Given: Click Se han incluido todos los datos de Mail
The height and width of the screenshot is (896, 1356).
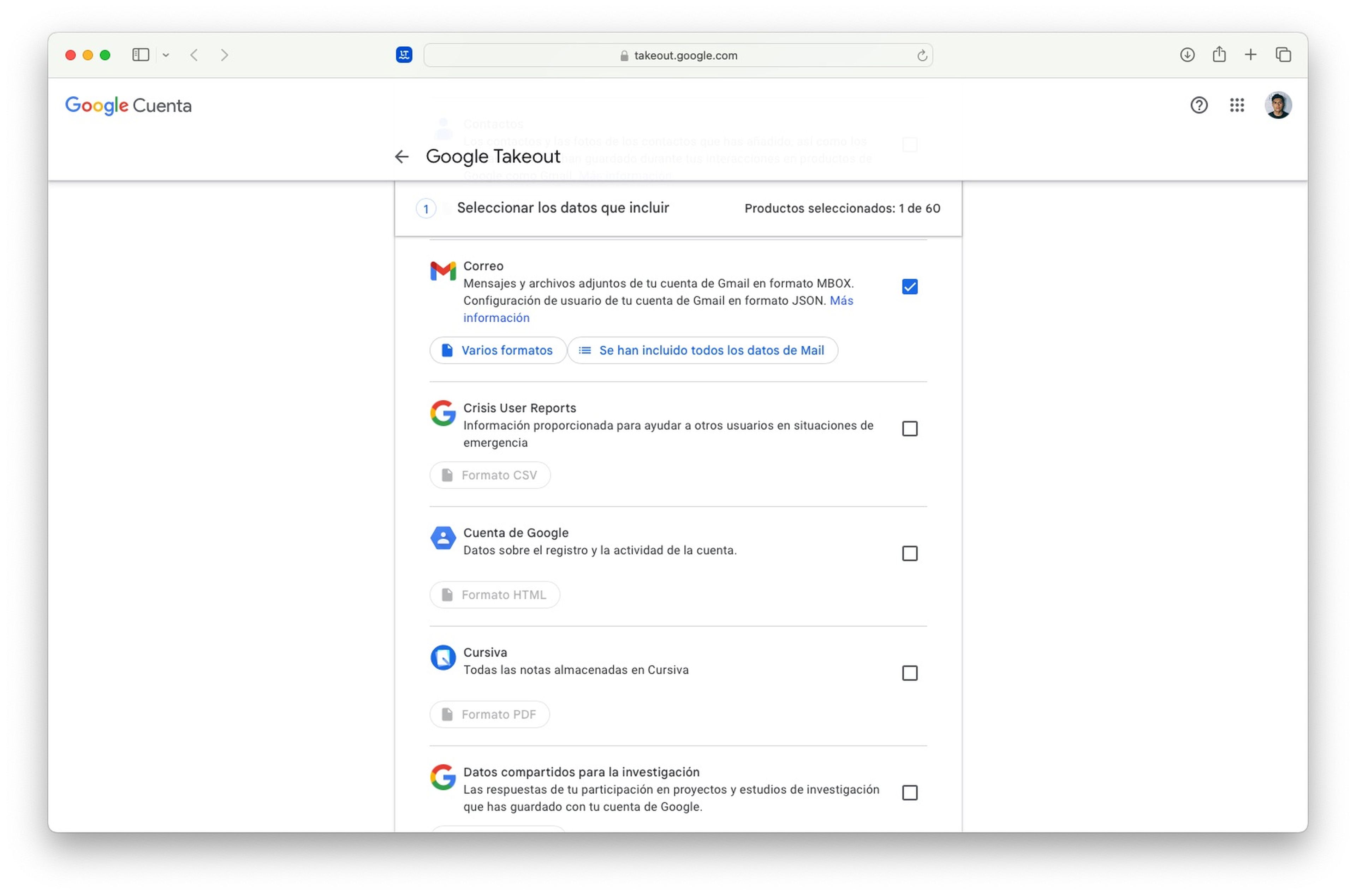Looking at the screenshot, I should click(x=702, y=350).
